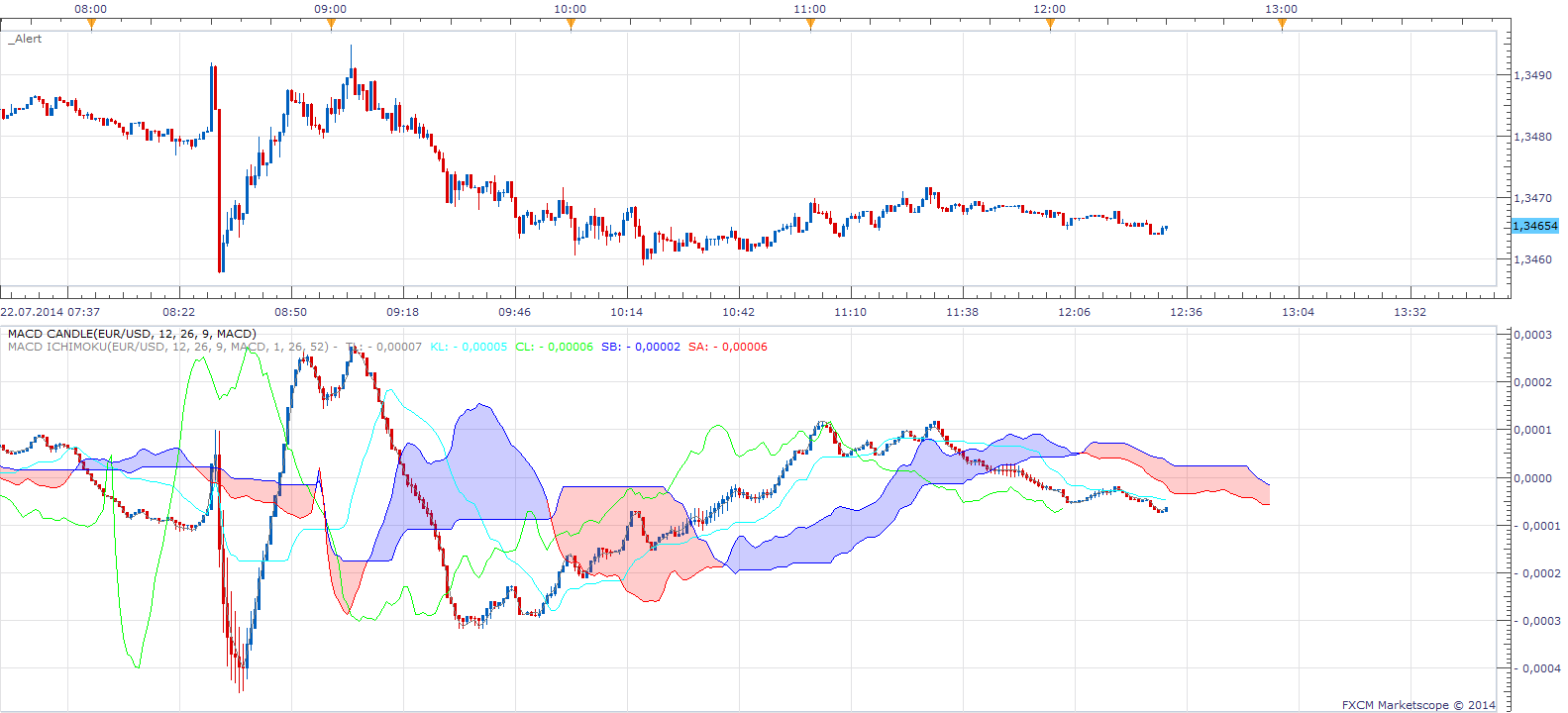Click the blue SB value in the legend

point(641,347)
